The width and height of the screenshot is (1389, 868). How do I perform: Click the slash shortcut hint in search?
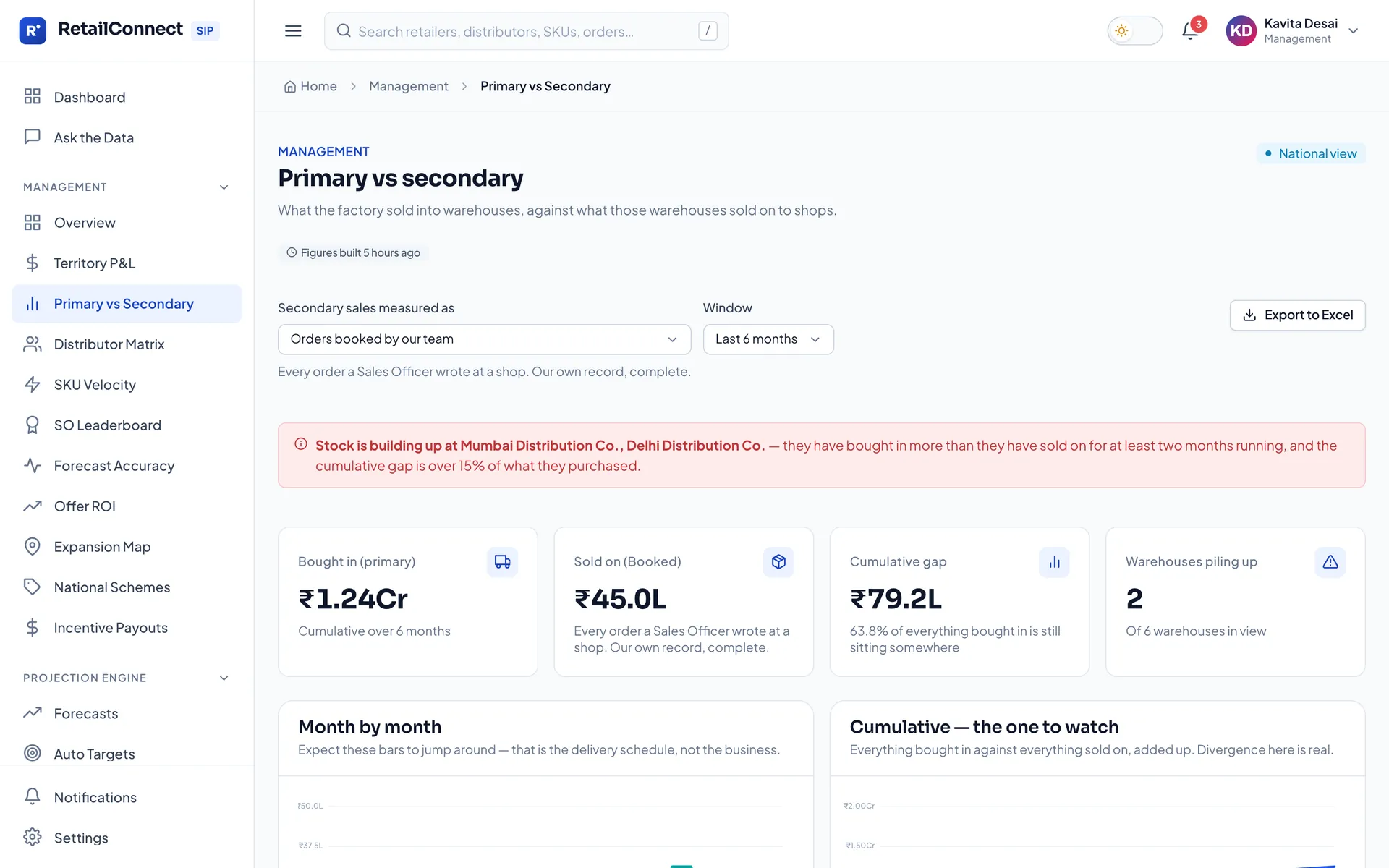click(708, 30)
